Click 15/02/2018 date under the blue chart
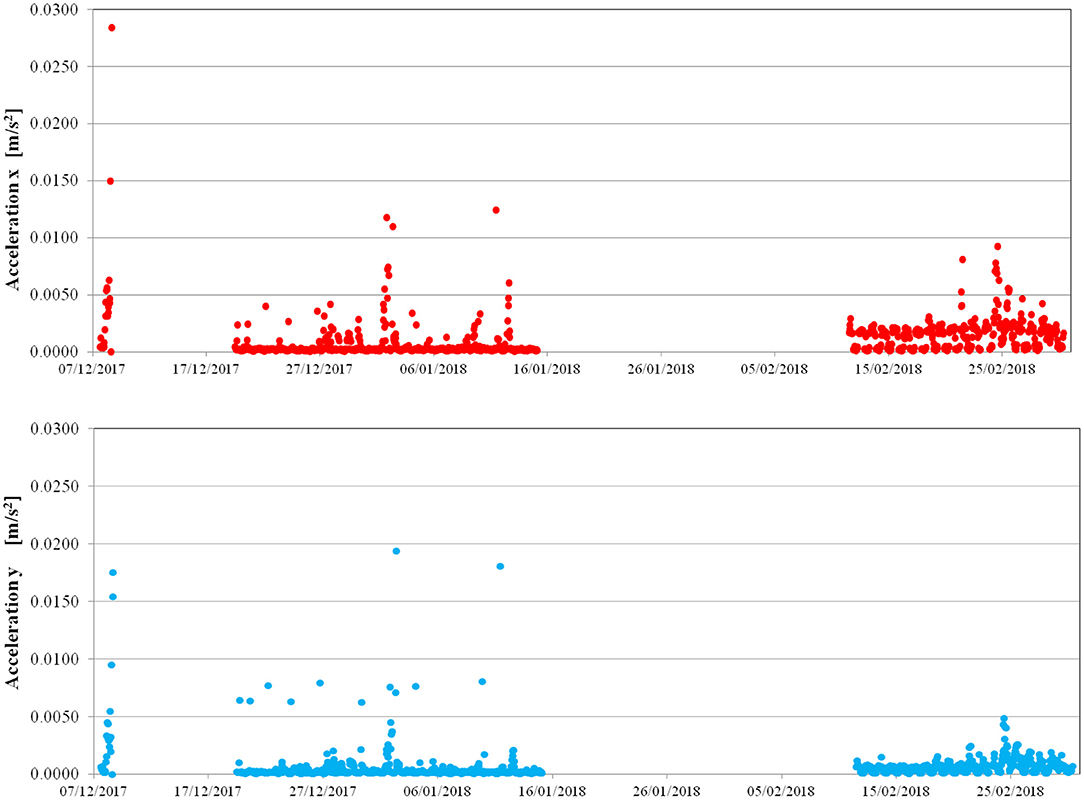 (896, 791)
